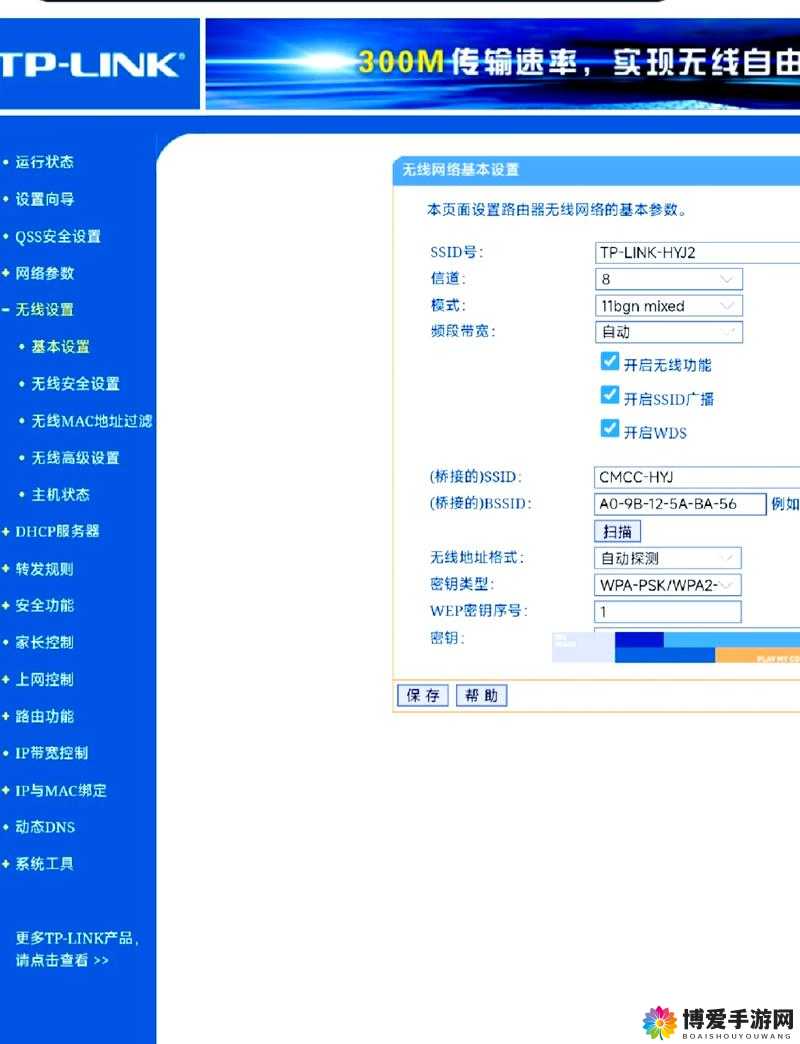The height and width of the screenshot is (1044, 800).
Task: Open IP带宽控制 menu item
Action: point(52,753)
